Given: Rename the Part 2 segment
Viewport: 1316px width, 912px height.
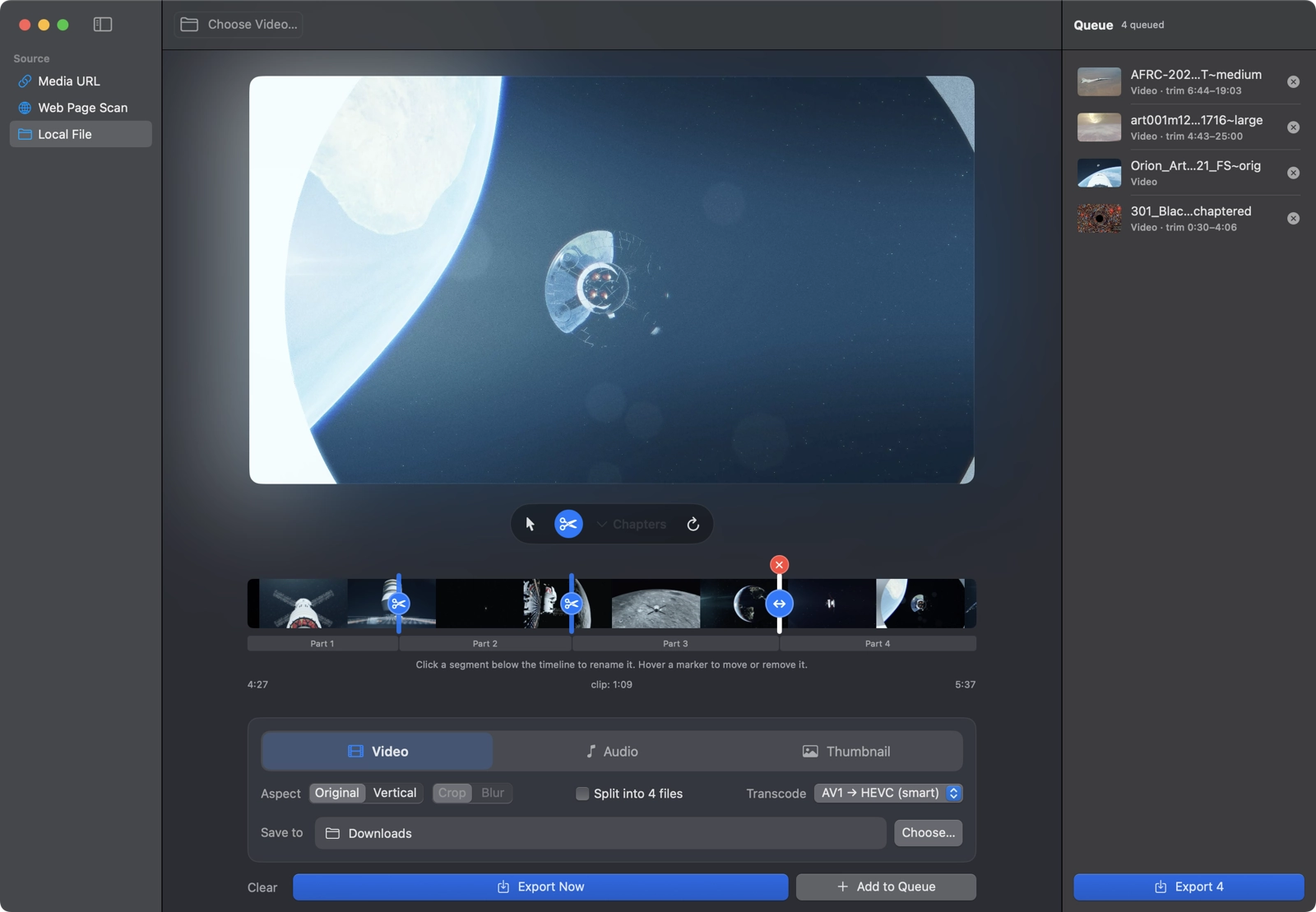Looking at the screenshot, I should coord(485,644).
